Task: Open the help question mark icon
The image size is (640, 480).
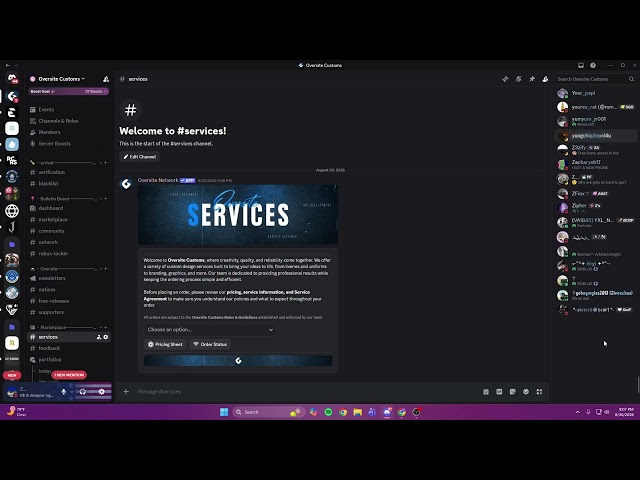Action: (x=593, y=65)
